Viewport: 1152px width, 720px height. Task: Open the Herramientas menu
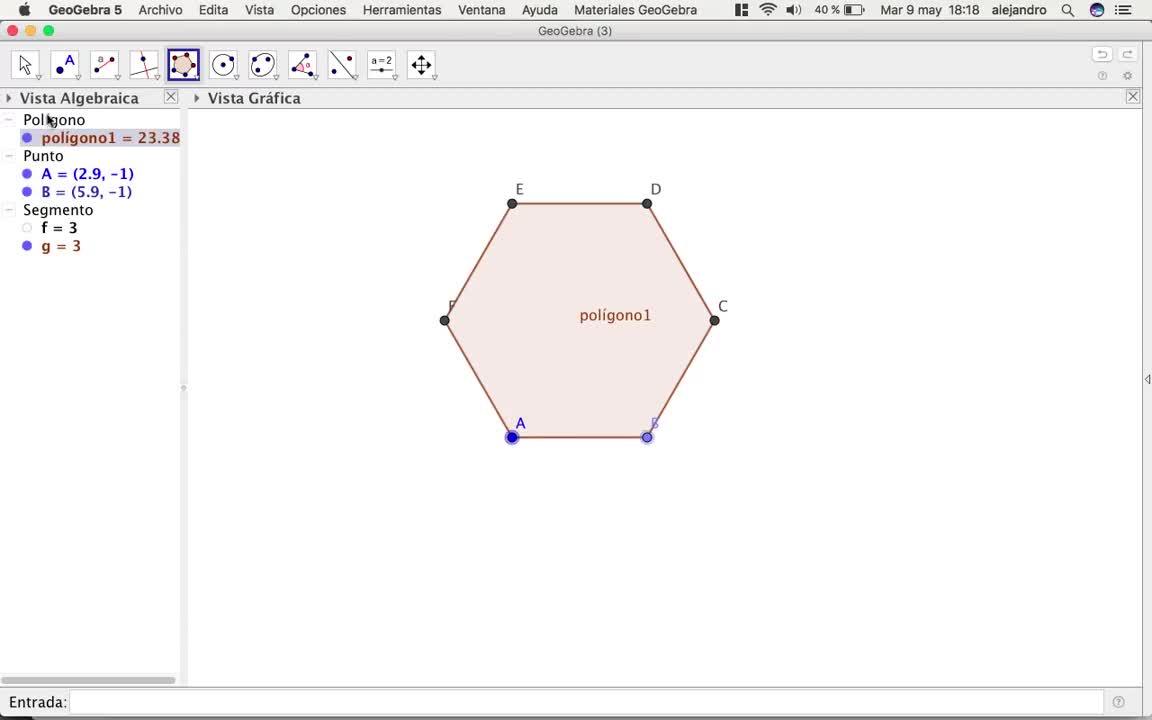(402, 10)
